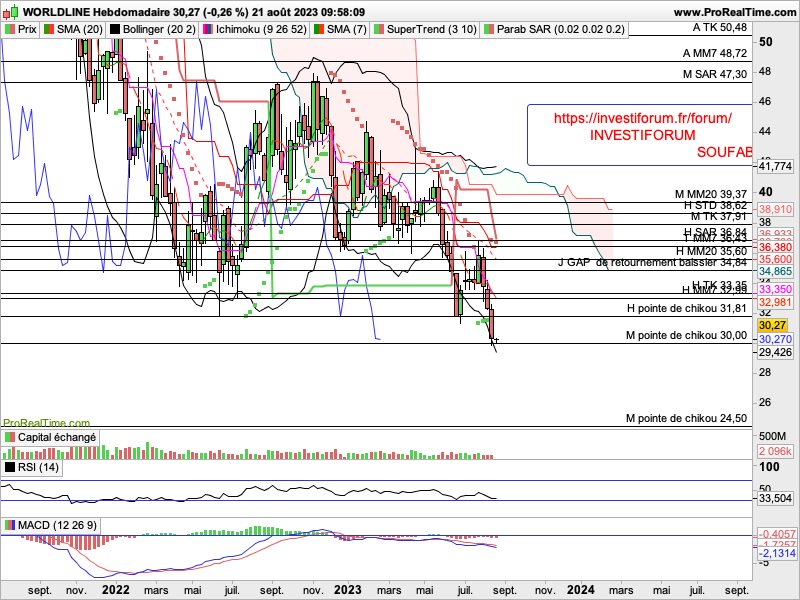Select the 2023 year label on time axis
The height and width of the screenshot is (600, 800).
click(348, 590)
